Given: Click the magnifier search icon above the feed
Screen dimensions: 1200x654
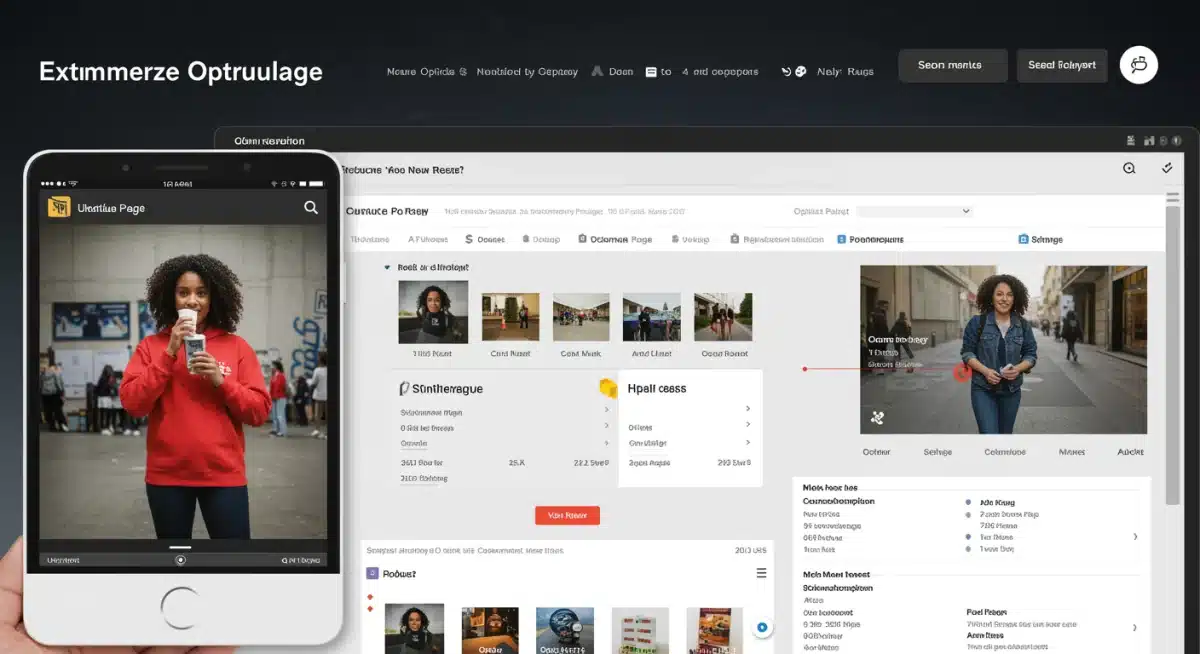Looking at the screenshot, I should tap(1130, 168).
